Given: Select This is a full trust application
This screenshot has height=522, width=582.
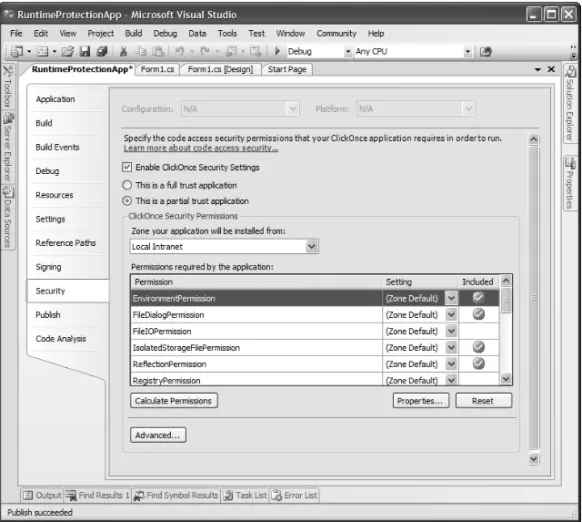Looking at the screenshot, I should point(127,185).
